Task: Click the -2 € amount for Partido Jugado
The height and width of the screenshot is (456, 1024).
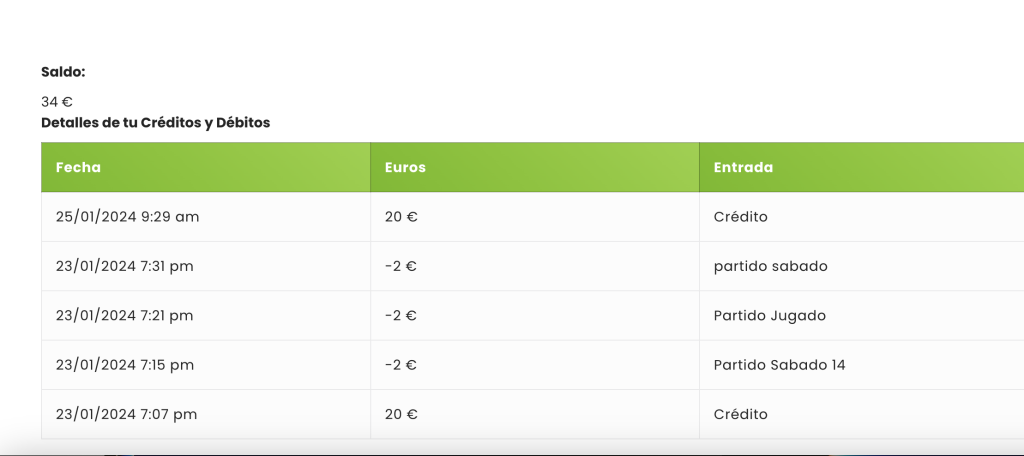Action: (401, 315)
